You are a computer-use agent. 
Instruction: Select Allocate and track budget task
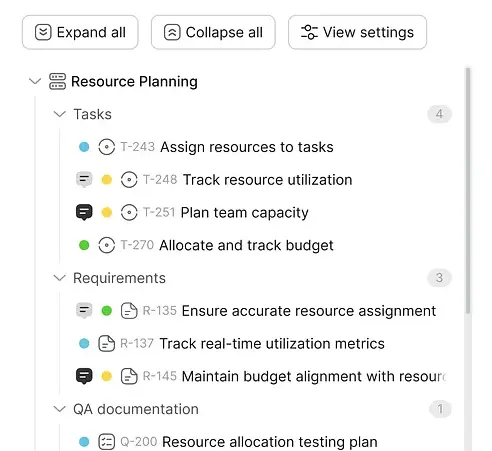tap(246, 245)
